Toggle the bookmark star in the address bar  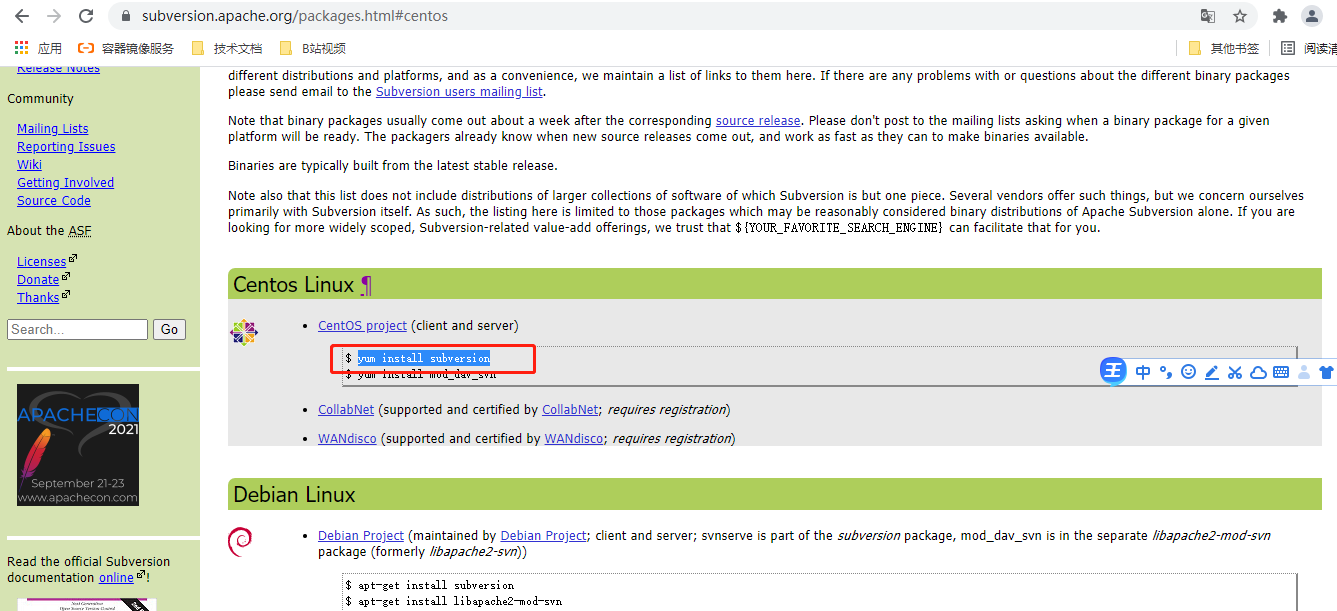click(x=1240, y=17)
